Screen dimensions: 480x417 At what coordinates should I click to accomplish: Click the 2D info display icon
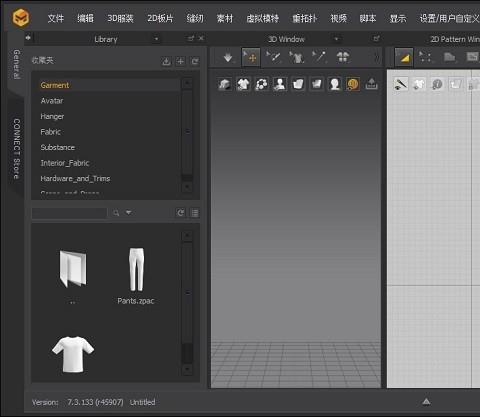[437, 84]
